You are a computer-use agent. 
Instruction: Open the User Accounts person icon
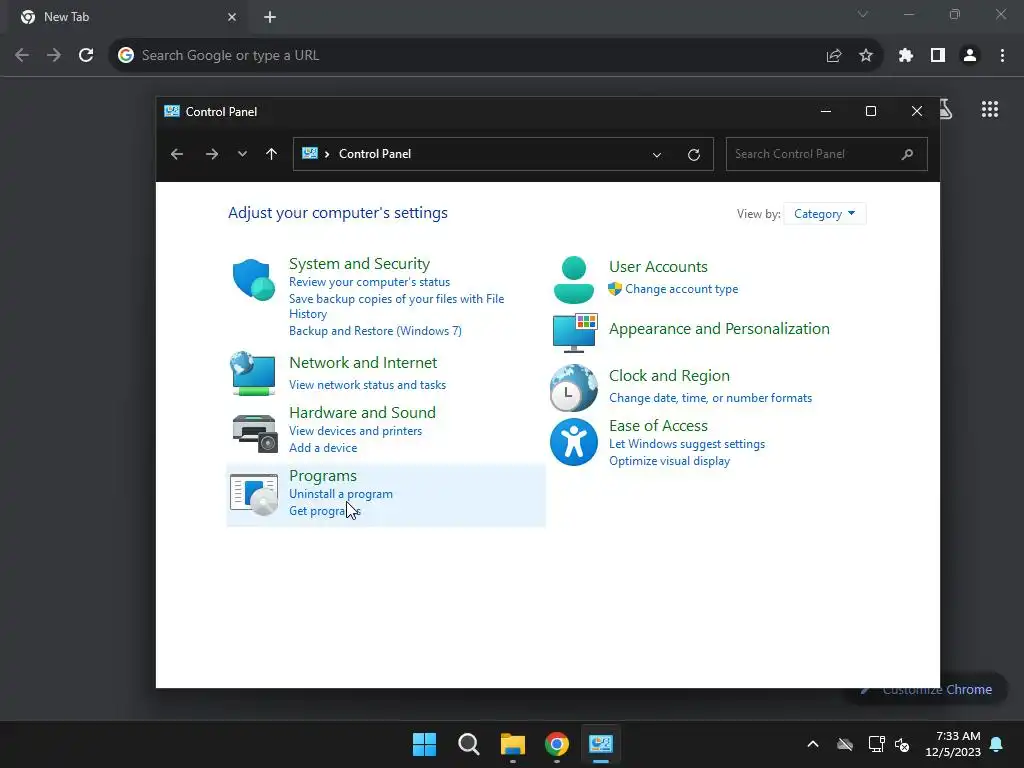tap(573, 280)
